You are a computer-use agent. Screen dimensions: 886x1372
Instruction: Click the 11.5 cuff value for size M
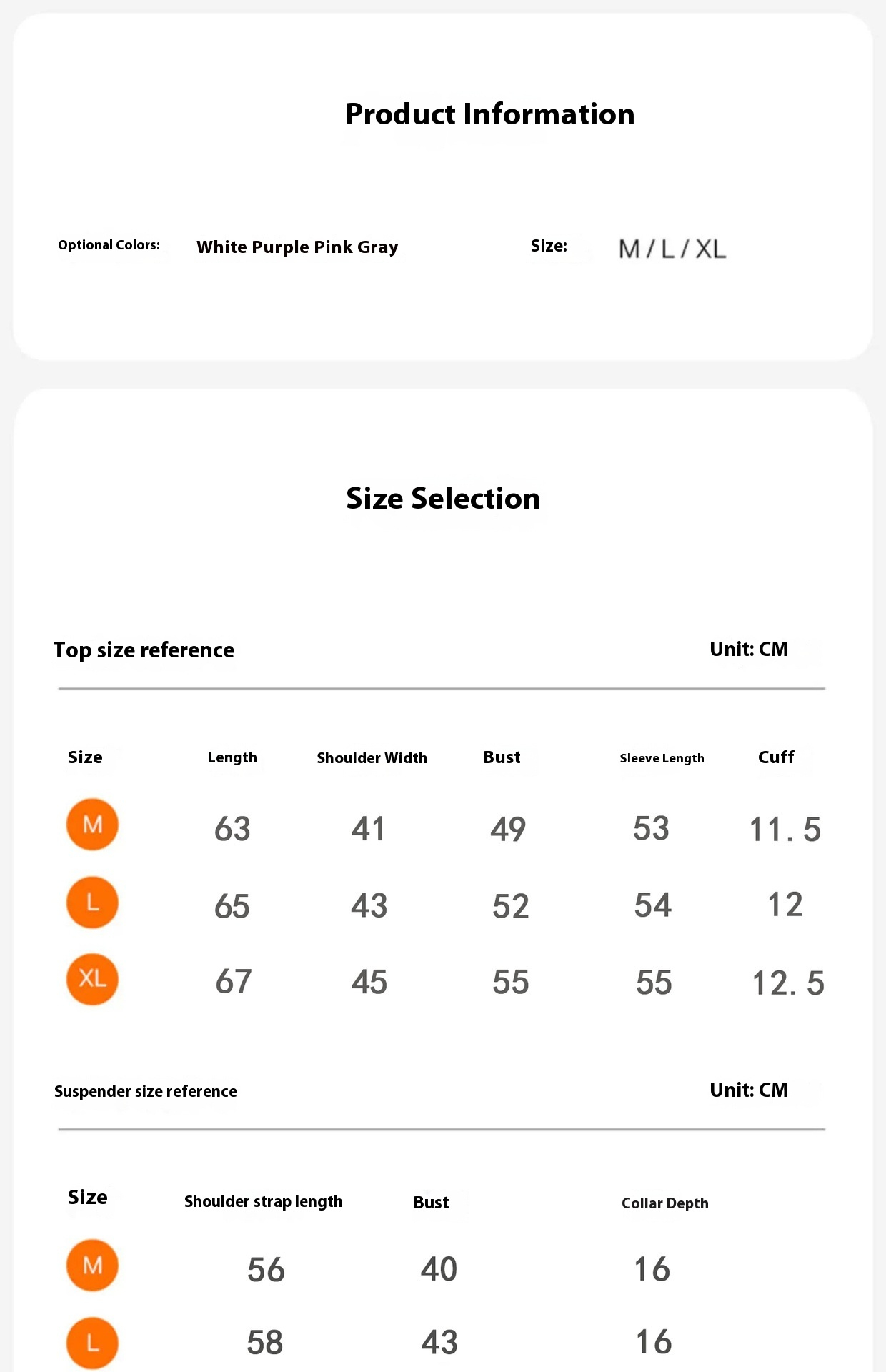[x=785, y=830]
